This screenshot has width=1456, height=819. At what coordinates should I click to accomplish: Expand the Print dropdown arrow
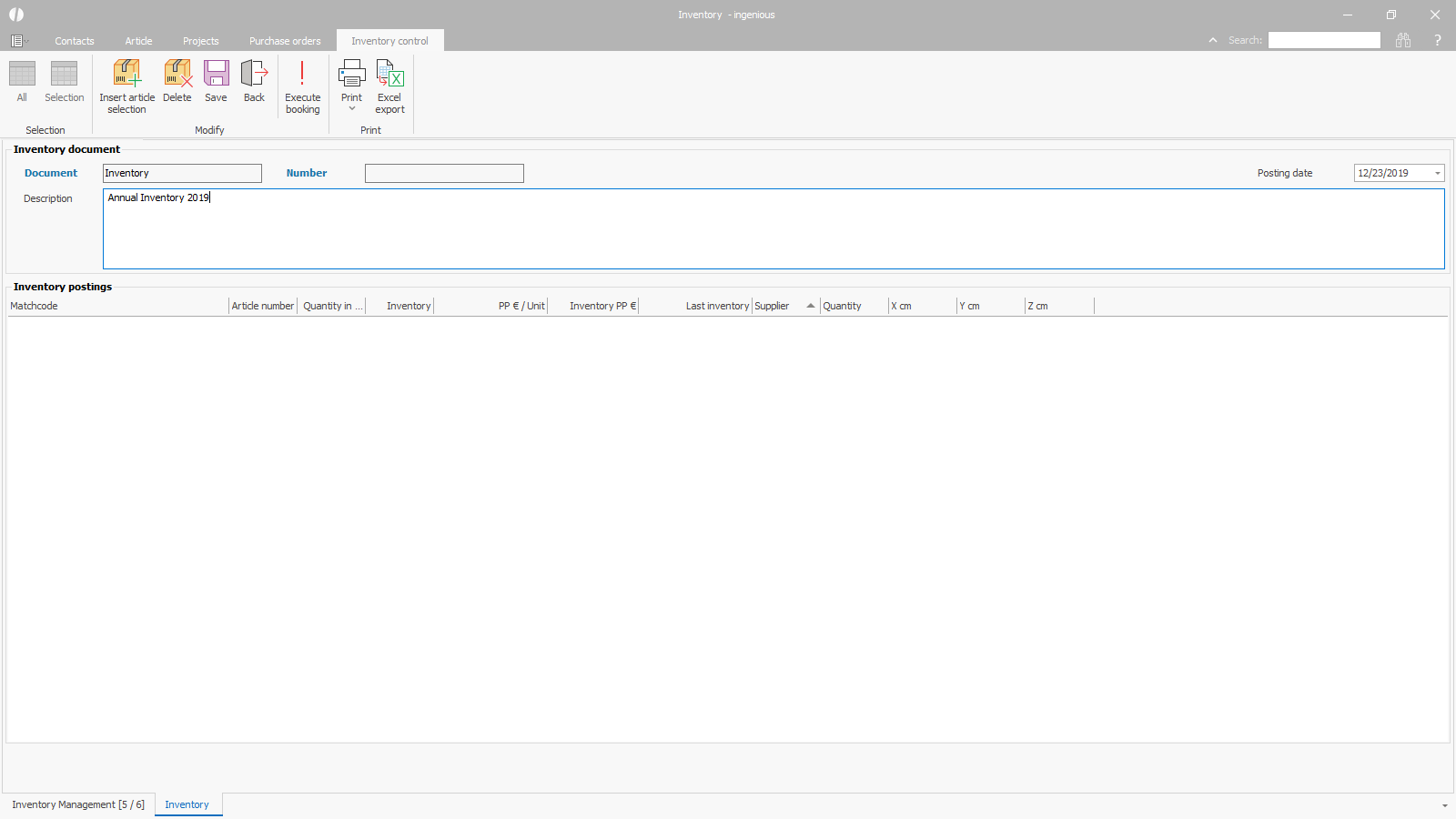[x=352, y=109]
